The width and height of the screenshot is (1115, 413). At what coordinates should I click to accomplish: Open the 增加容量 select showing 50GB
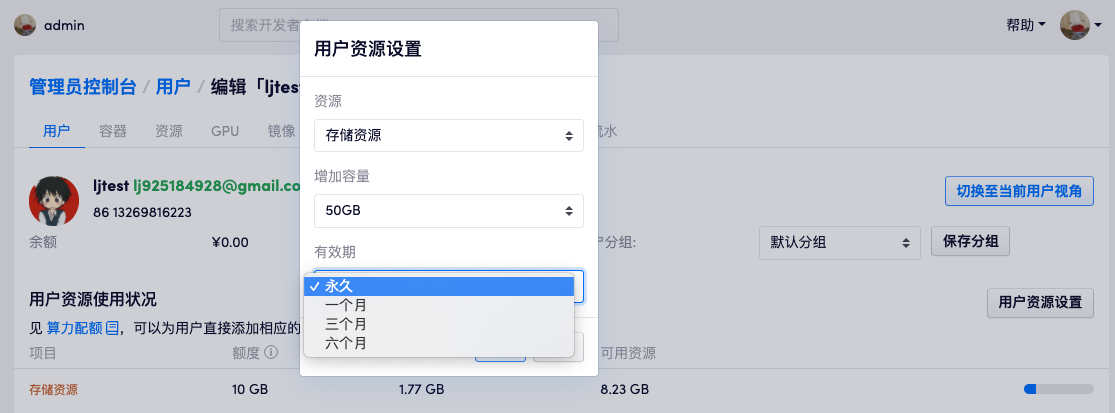pyautogui.click(x=448, y=210)
